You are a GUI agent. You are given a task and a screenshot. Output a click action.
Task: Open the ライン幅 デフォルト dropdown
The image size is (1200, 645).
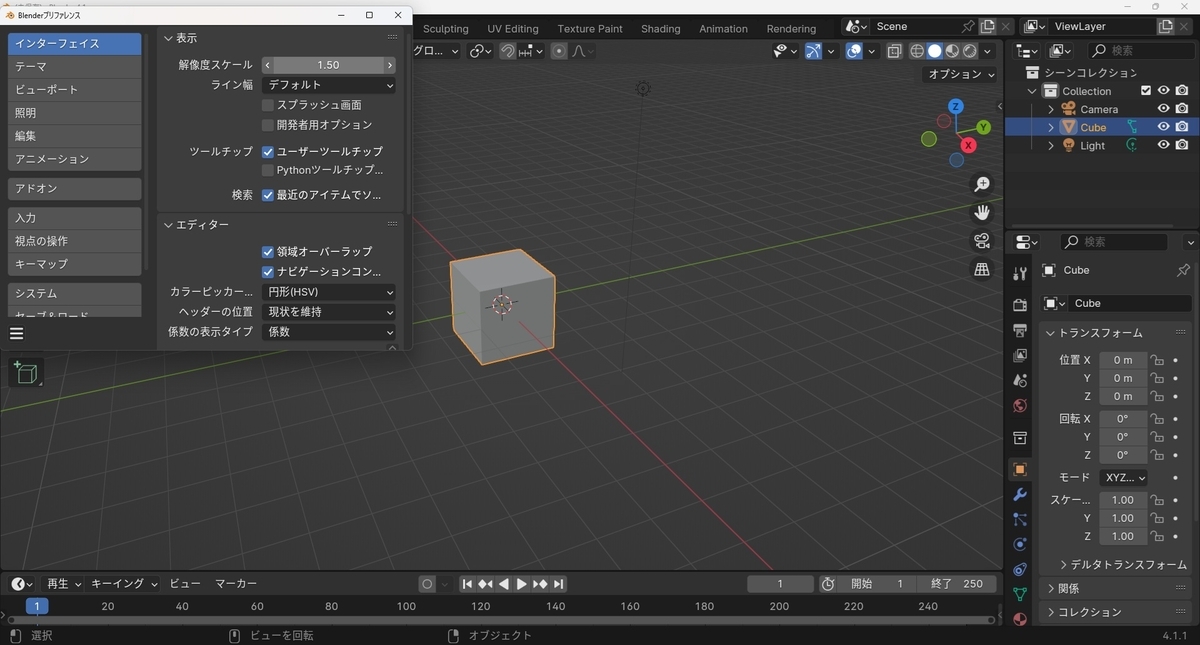point(329,85)
